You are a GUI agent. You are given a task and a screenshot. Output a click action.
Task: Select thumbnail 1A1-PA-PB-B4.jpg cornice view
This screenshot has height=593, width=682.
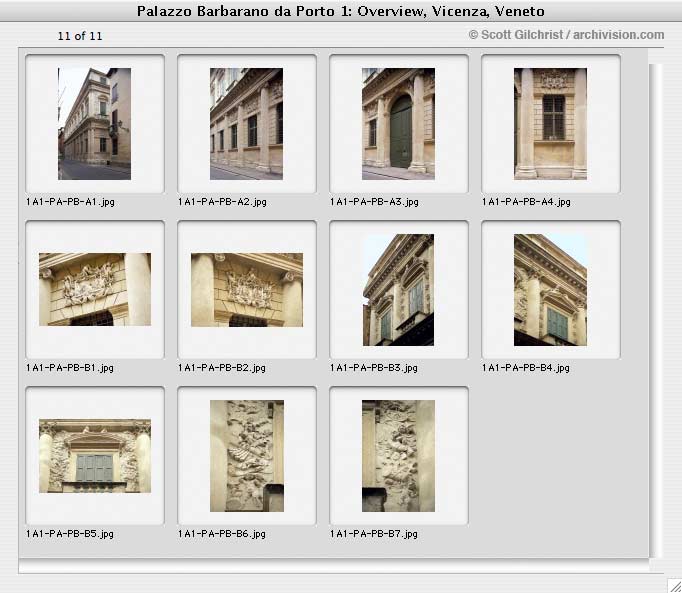tap(550, 290)
